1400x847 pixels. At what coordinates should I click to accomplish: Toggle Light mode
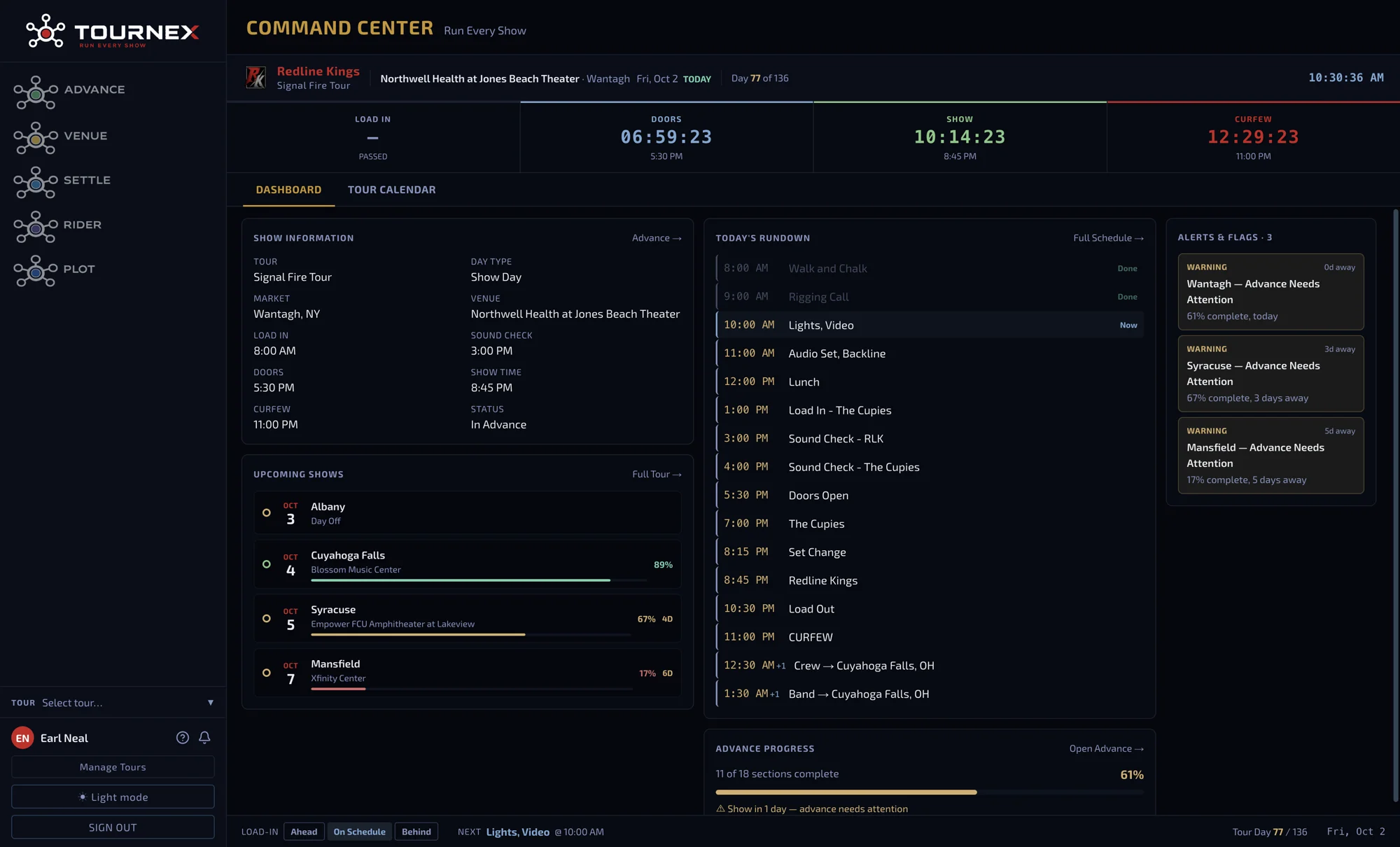click(113, 797)
